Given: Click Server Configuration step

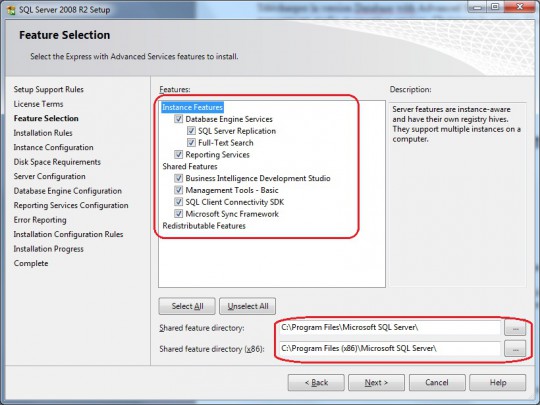Looking at the screenshot, I should [49, 176].
